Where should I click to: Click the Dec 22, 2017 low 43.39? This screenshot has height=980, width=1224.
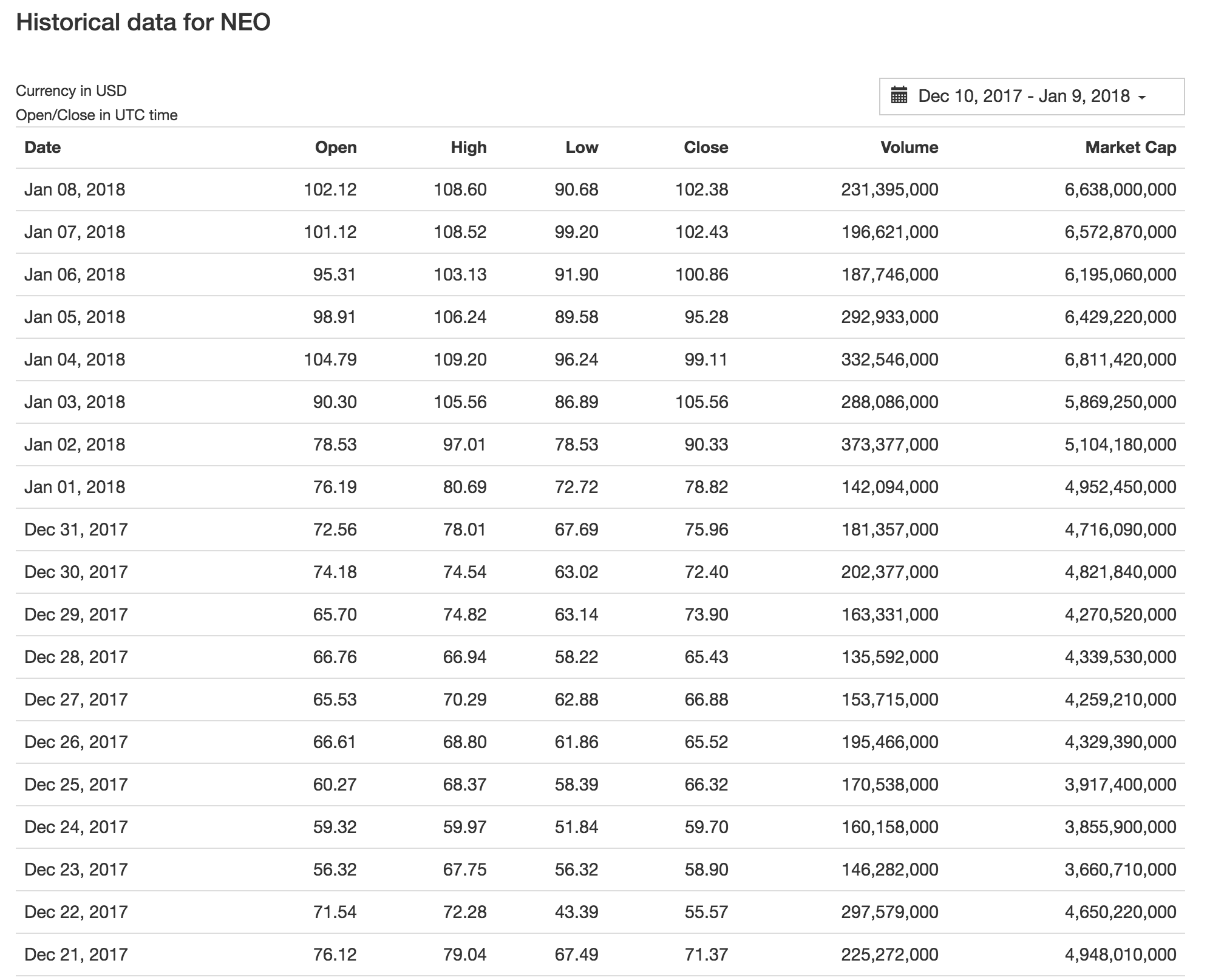(576, 912)
